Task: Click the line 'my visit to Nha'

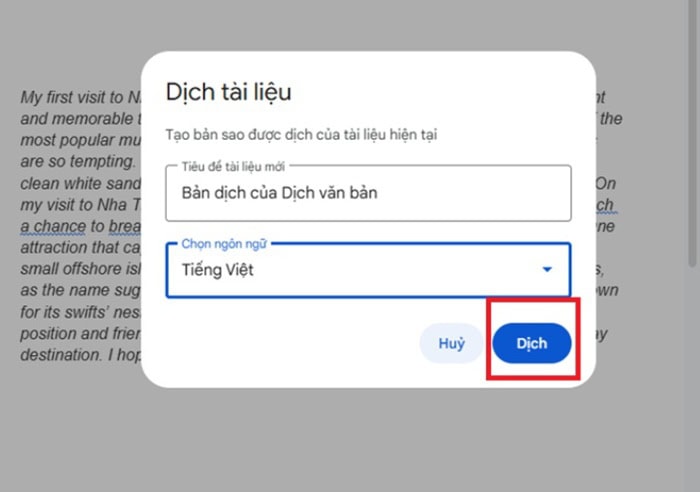Action: tap(74, 205)
